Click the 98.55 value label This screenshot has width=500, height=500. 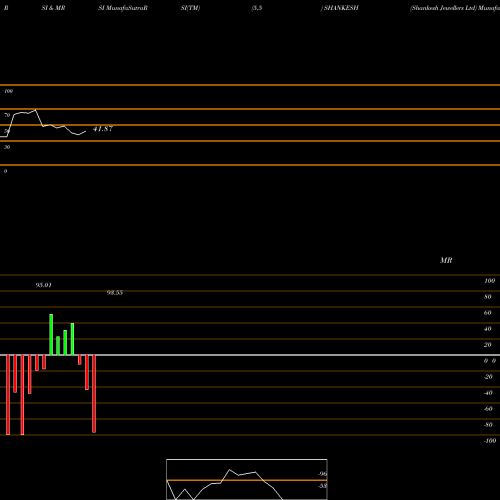(x=115, y=292)
